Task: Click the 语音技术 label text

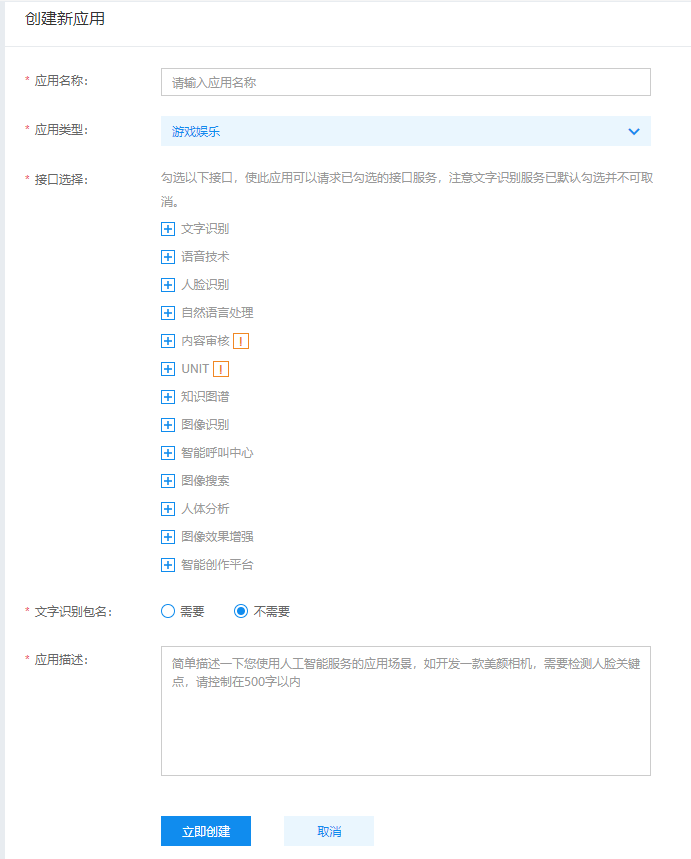Action: (x=205, y=257)
